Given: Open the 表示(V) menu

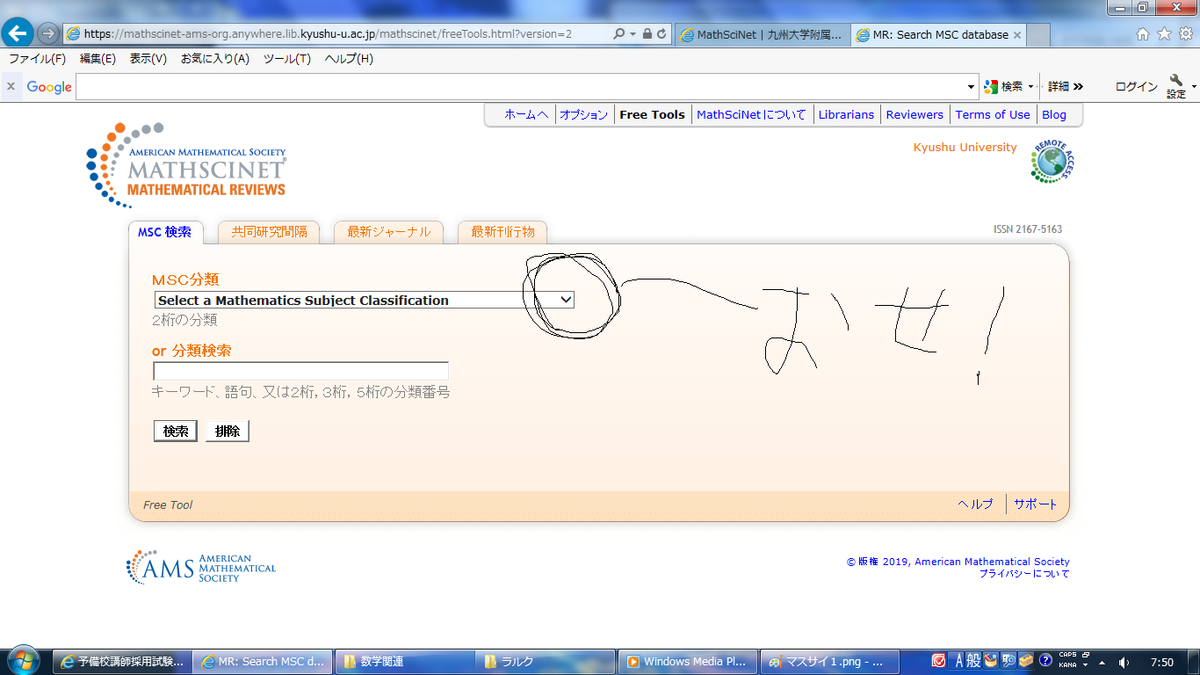Looking at the screenshot, I should pyautogui.click(x=148, y=59).
